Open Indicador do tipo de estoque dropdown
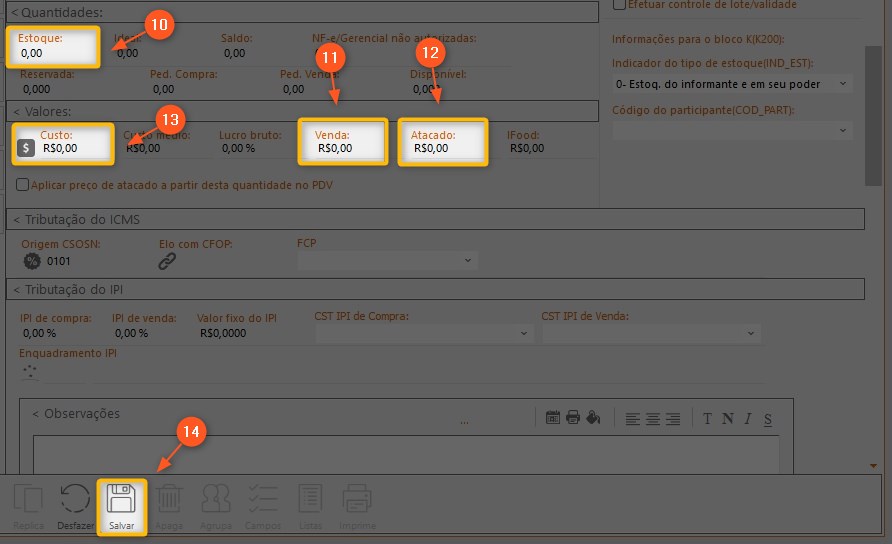 coord(732,83)
